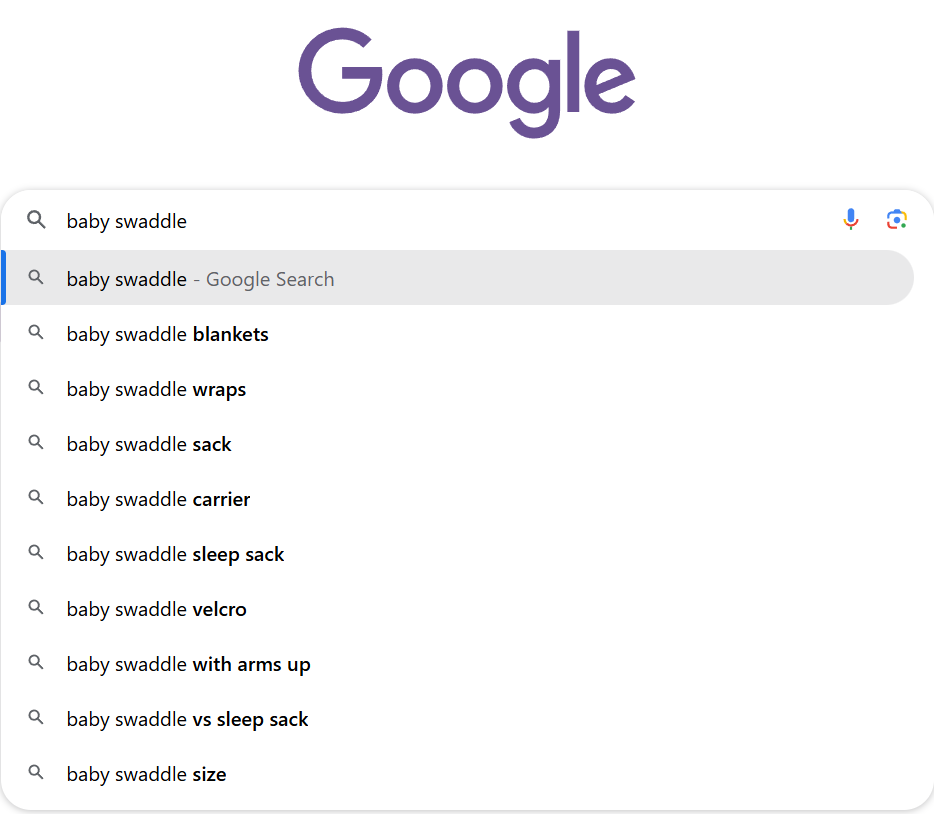This screenshot has height=814, width=934.
Task: Select the 'baby swaddle vs sleep sack' suggestion
Action: coord(187,719)
